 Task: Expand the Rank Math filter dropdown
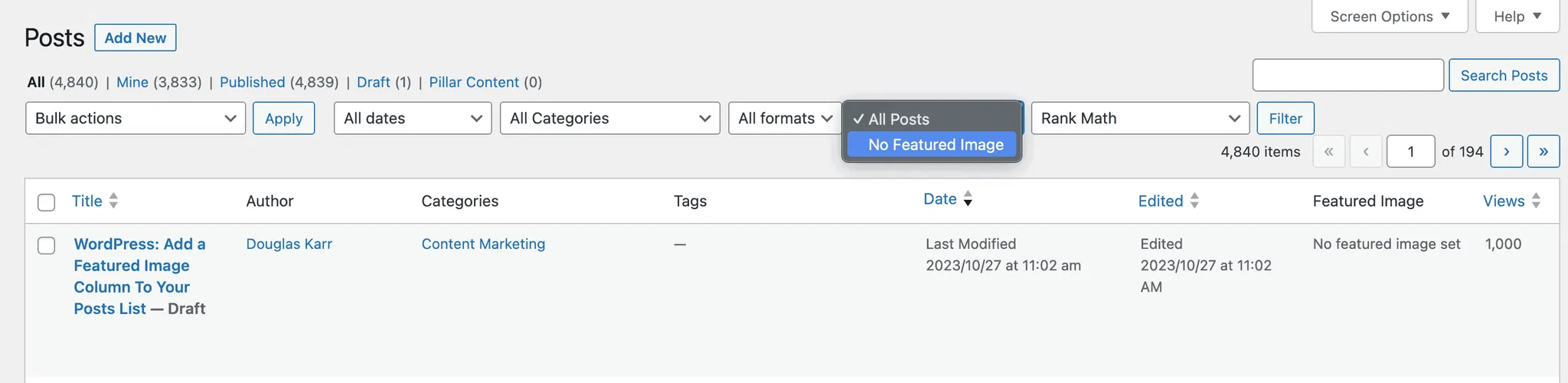coord(1140,118)
